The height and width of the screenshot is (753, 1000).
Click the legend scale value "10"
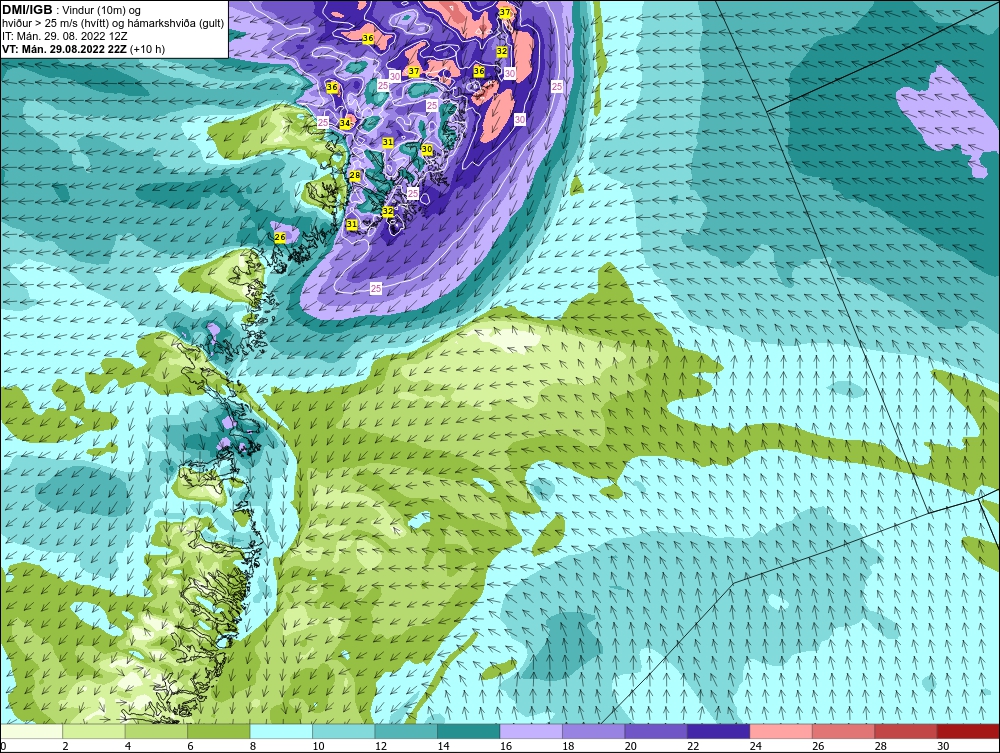[x=318, y=746]
